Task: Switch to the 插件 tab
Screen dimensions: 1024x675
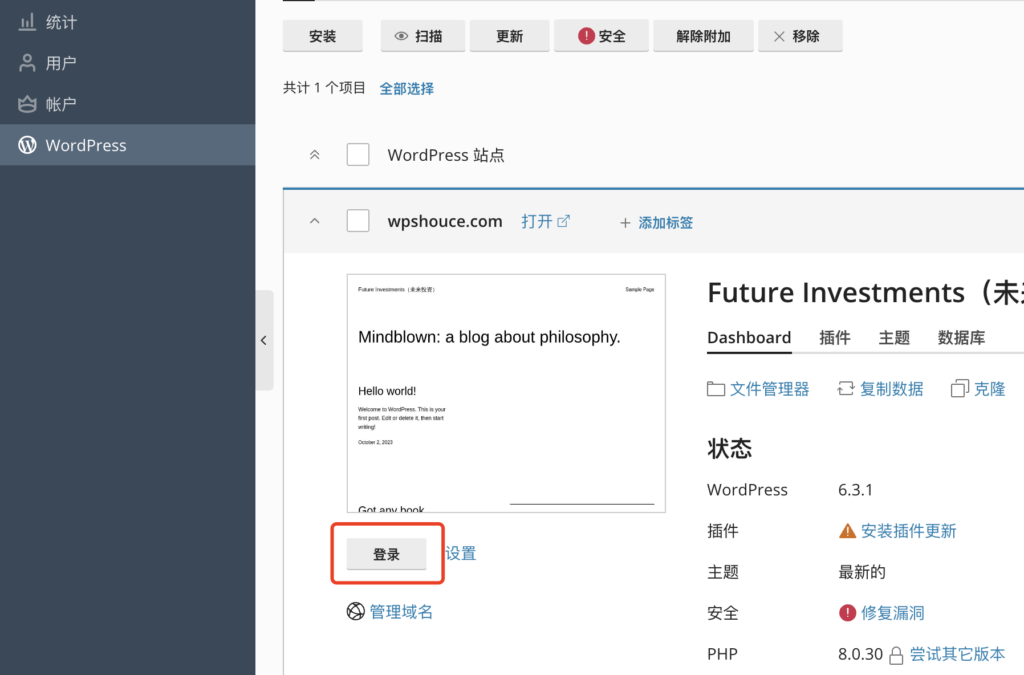Action: (835, 338)
